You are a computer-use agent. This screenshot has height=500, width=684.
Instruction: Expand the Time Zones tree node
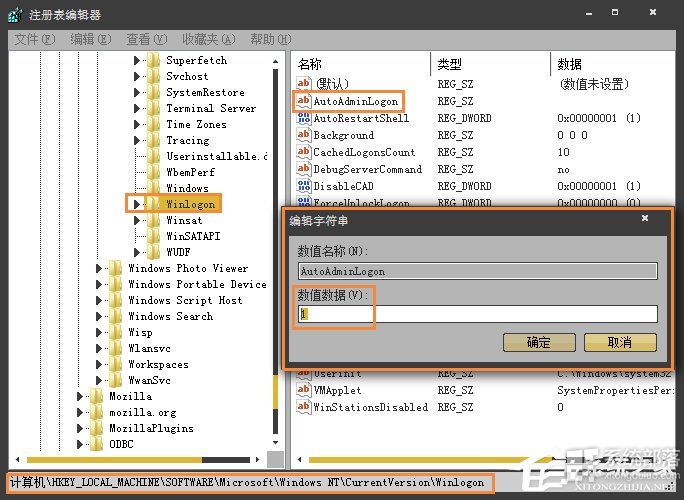tap(137, 124)
